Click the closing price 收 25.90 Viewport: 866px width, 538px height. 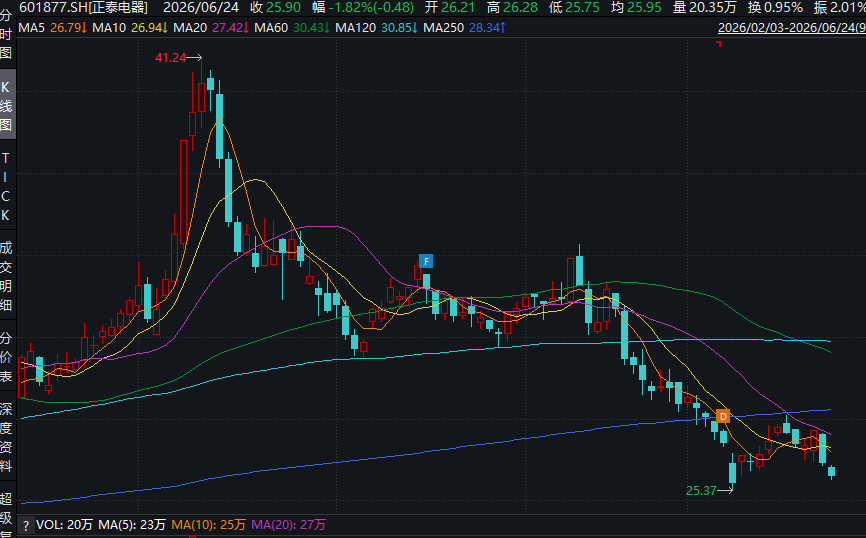pyautogui.click(x=276, y=7)
